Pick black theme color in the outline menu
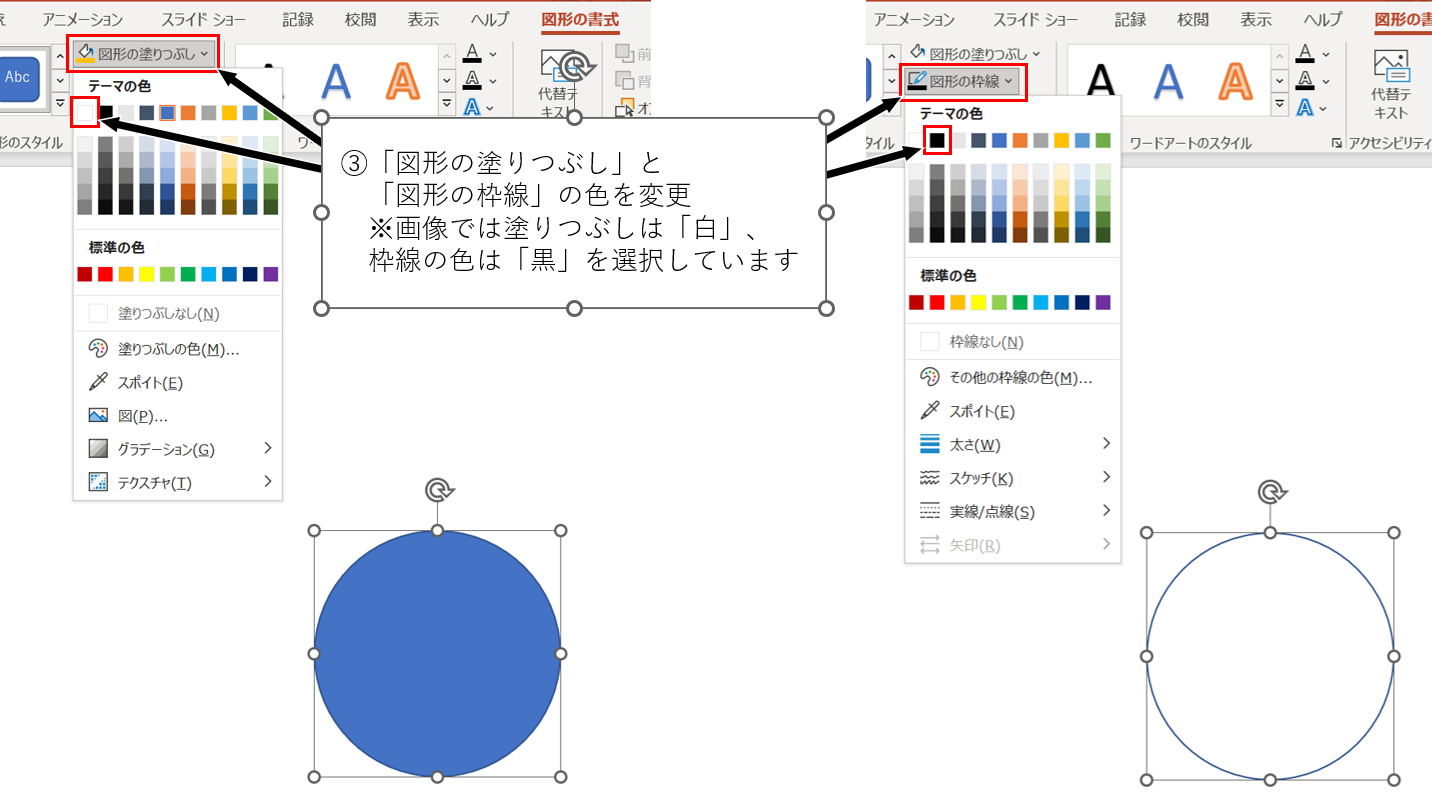This screenshot has width=1432, height=807. click(x=937, y=140)
